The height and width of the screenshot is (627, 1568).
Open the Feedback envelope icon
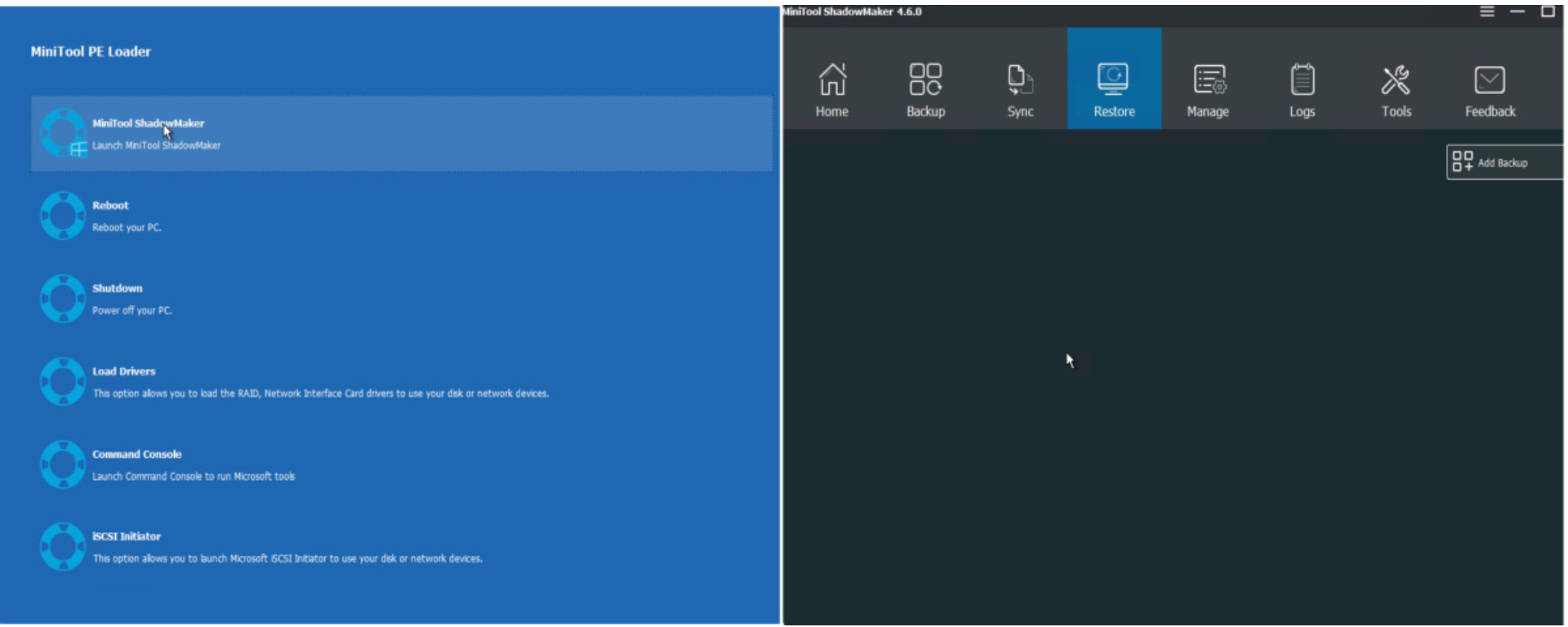pos(1490,80)
